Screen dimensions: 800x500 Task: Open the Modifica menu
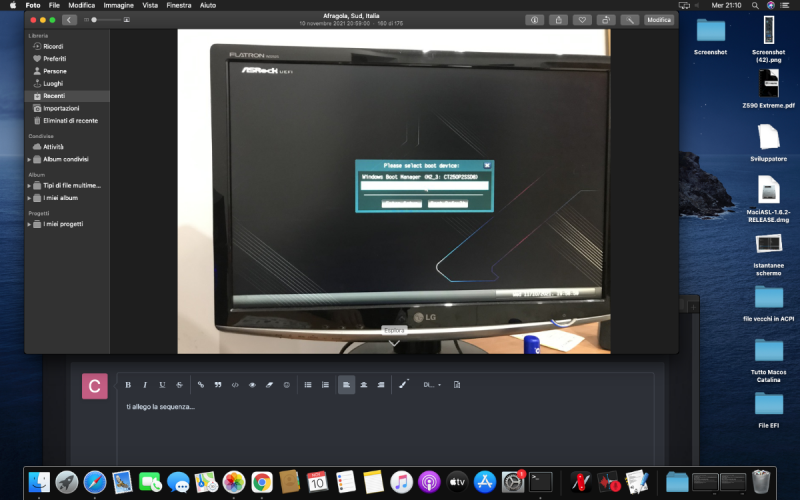(x=82, y=5)
